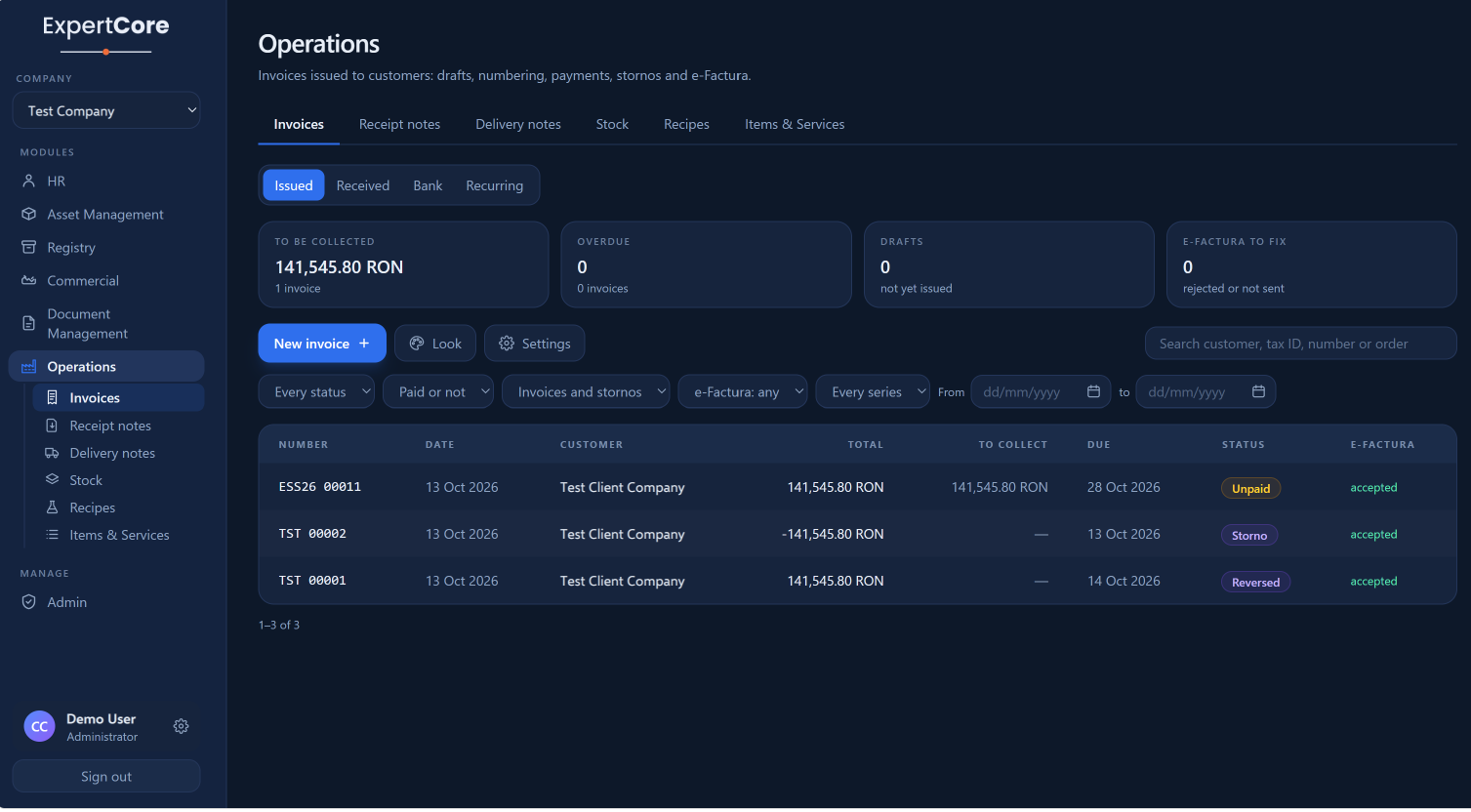This screenshot has width=1471, height=812.
Task: Open invoice ESS26 00011 row
Action: click(x=857, y=487)
